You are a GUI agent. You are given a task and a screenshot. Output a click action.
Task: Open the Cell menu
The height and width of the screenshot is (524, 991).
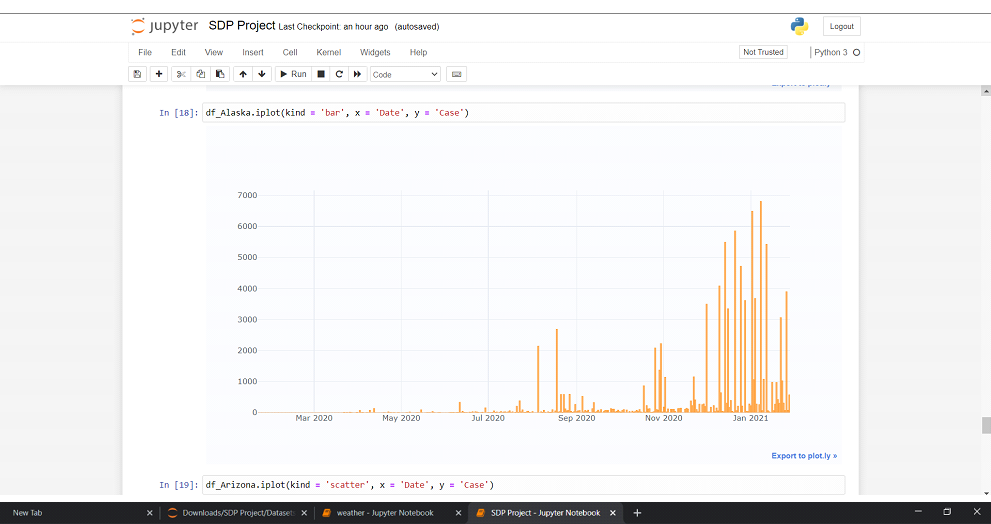pos(290,52)
